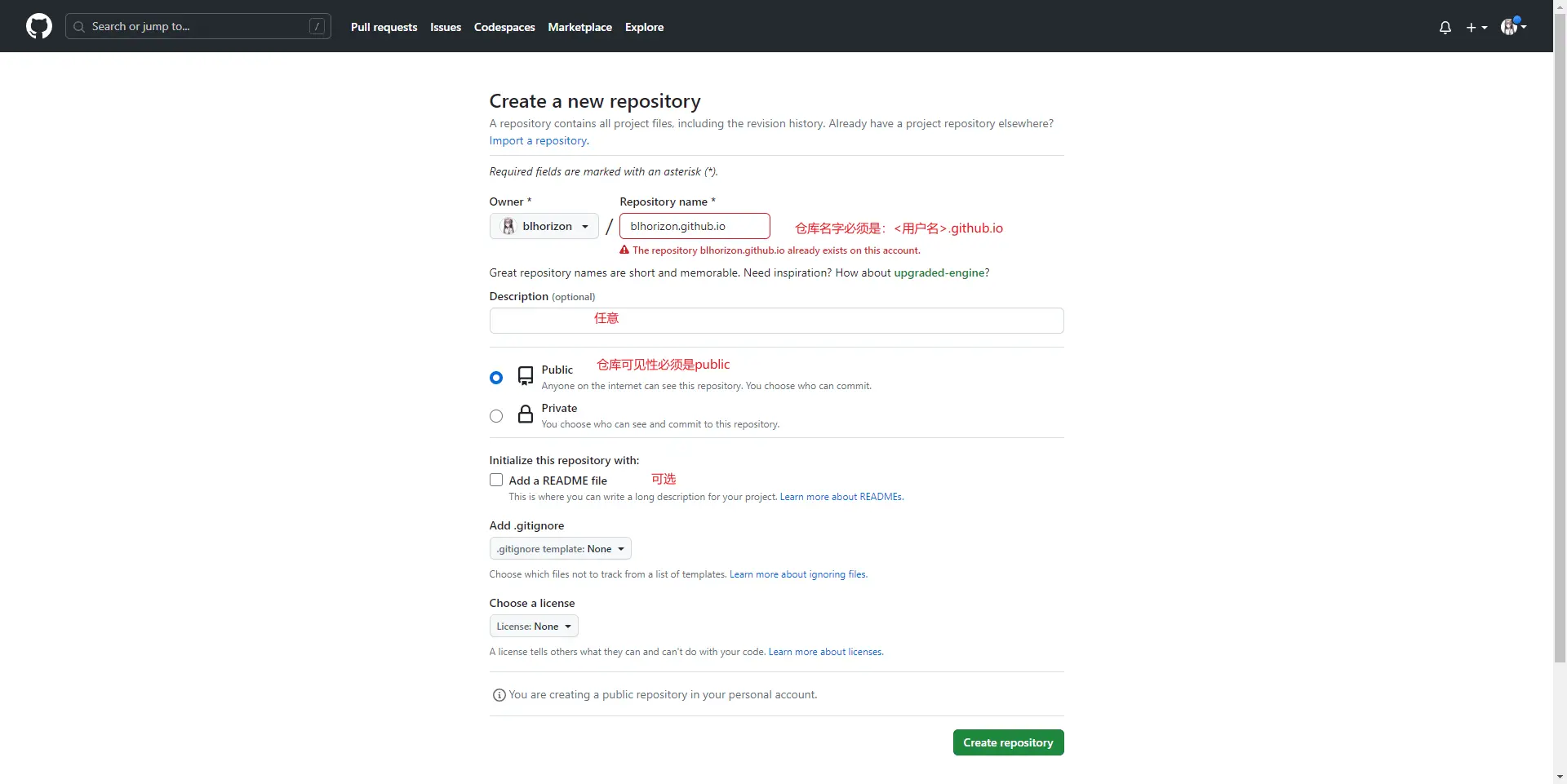Click the GitHub Octocat logo
Image resolution: width=1567 pixels, height=784 pixels.
point(39,26)
